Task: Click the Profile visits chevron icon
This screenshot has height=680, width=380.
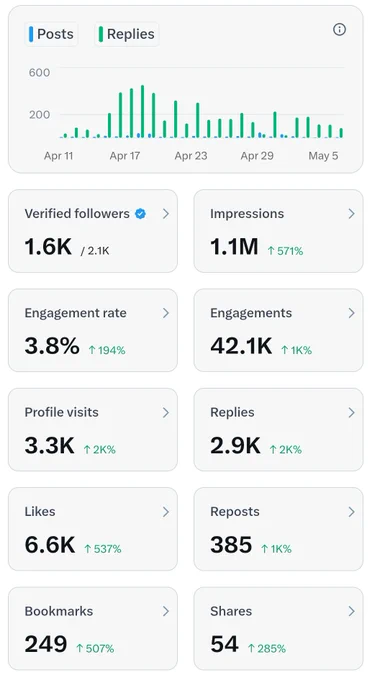Action: coord(166,412)
